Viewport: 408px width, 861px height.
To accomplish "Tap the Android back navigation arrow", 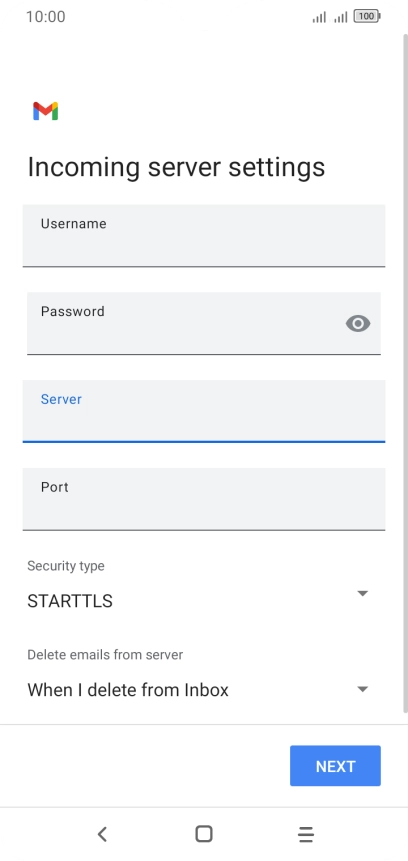I will click(x=102, y=834).
